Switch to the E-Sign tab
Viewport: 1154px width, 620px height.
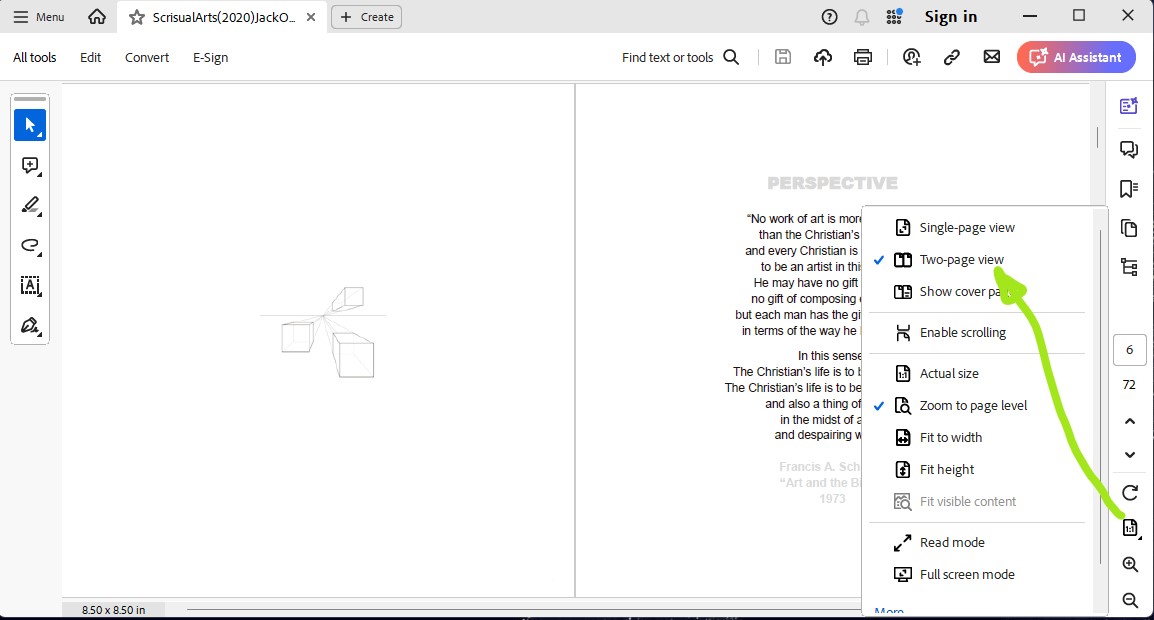click(x=210, y=57)
